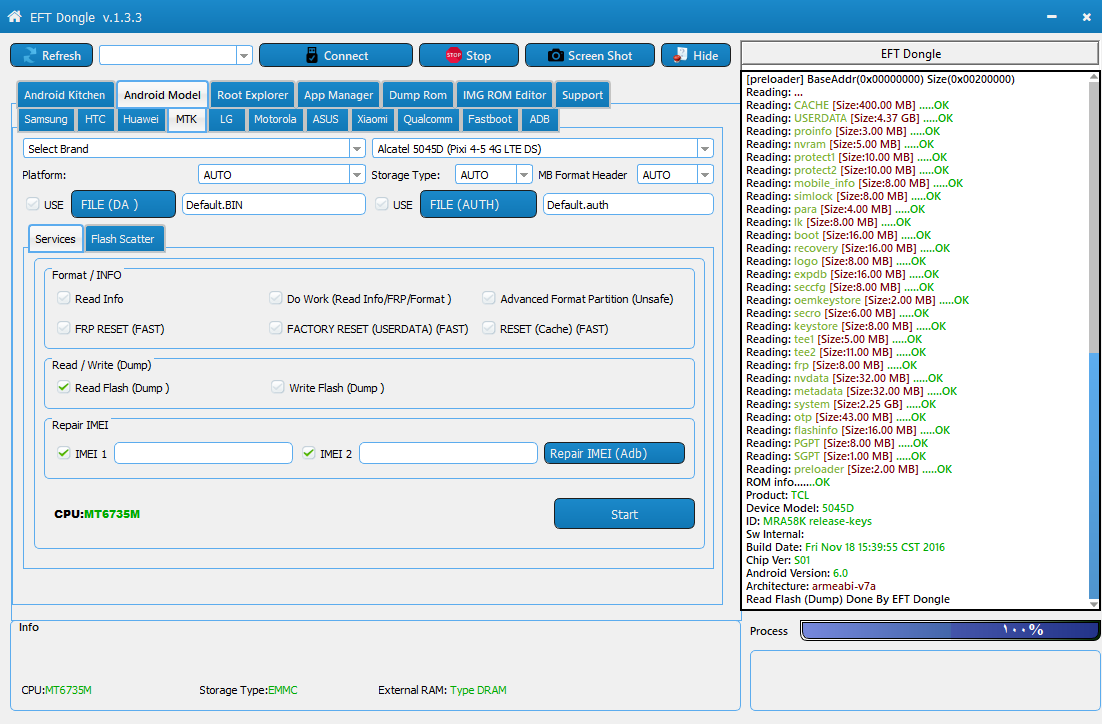This screenshot has width=1102, height=724.
Task: Click the red Stop sign icon
Action: [x=454, y=56]
